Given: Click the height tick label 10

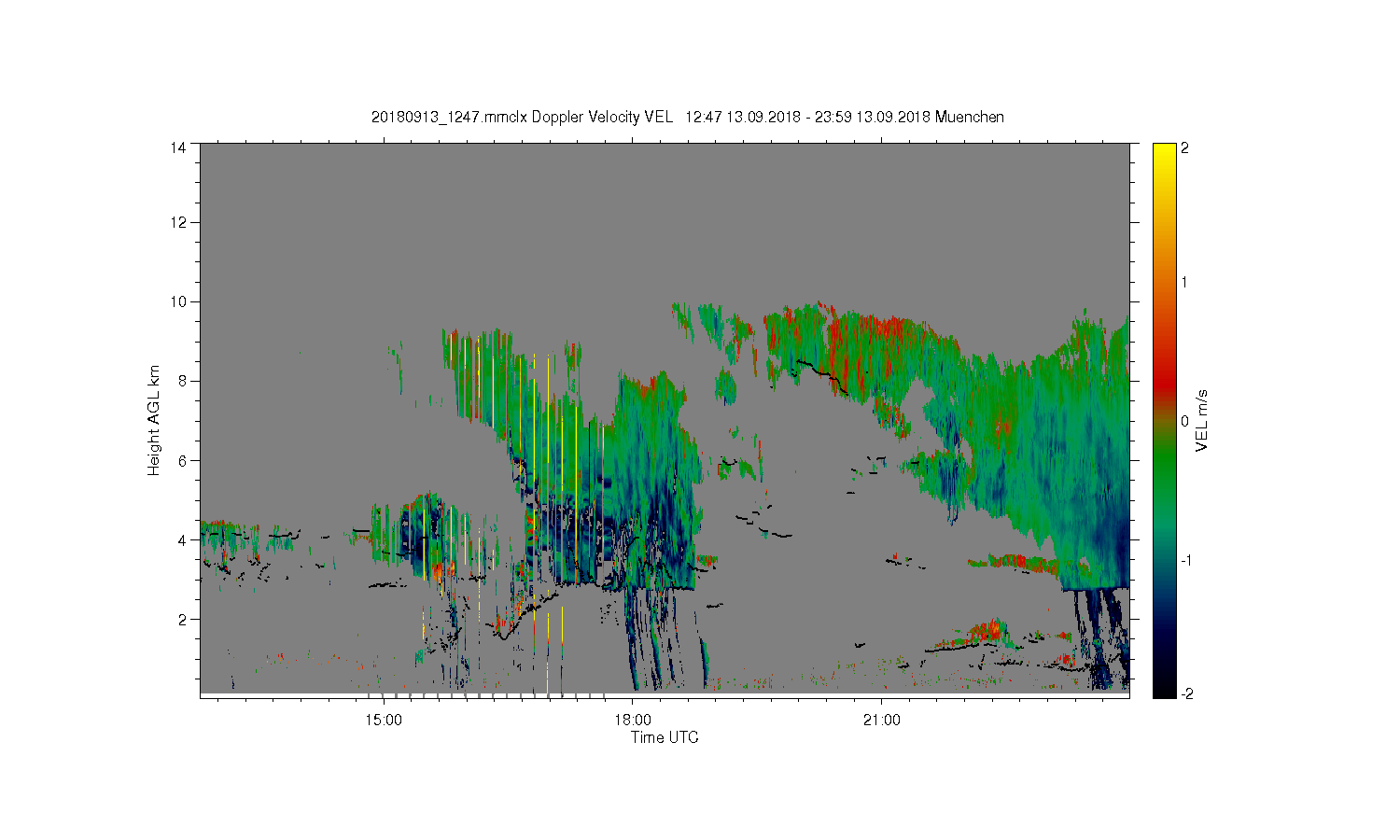Looking at the screenshot, I should coord(178,301).
